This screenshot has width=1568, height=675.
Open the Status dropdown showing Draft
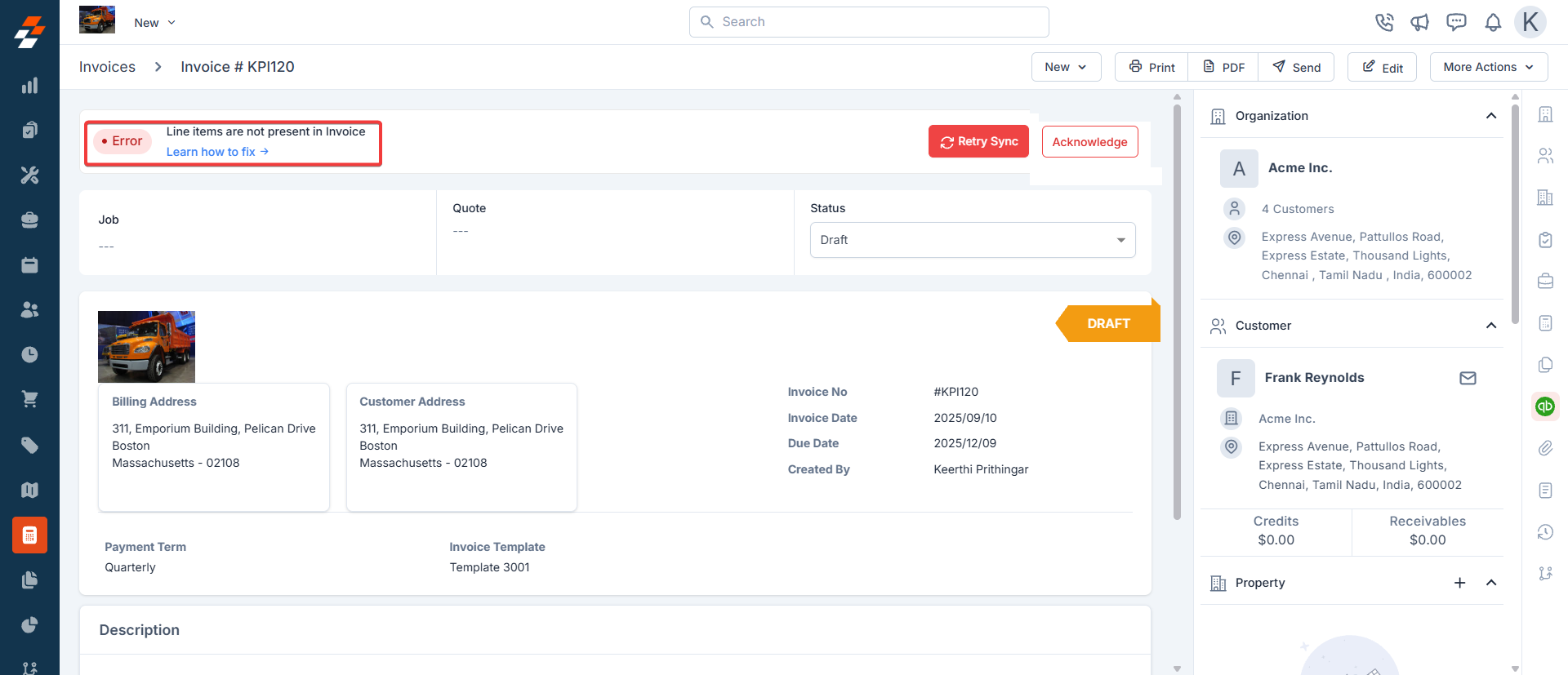tap(972, 240)
